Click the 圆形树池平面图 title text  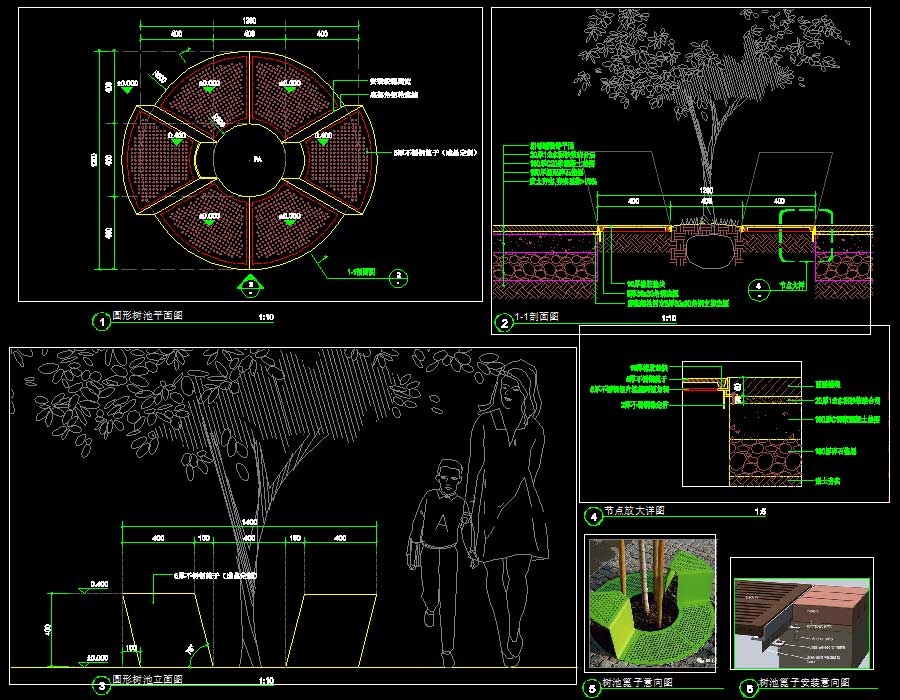click(x=154, y=316)
